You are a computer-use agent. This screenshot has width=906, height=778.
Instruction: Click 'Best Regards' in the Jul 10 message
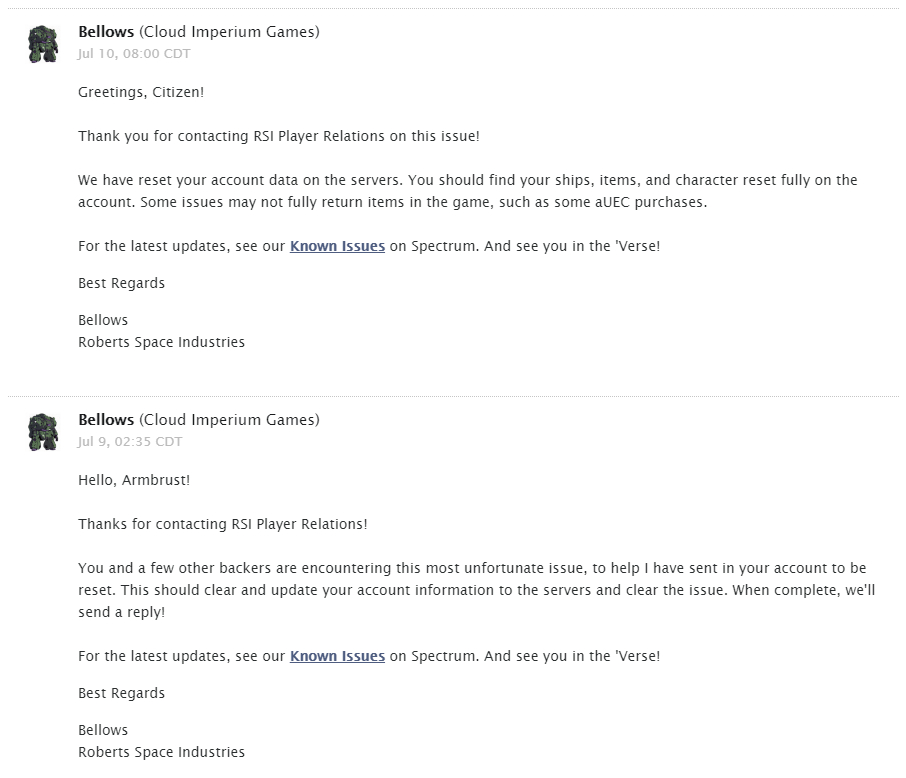(x=121, y=283)
